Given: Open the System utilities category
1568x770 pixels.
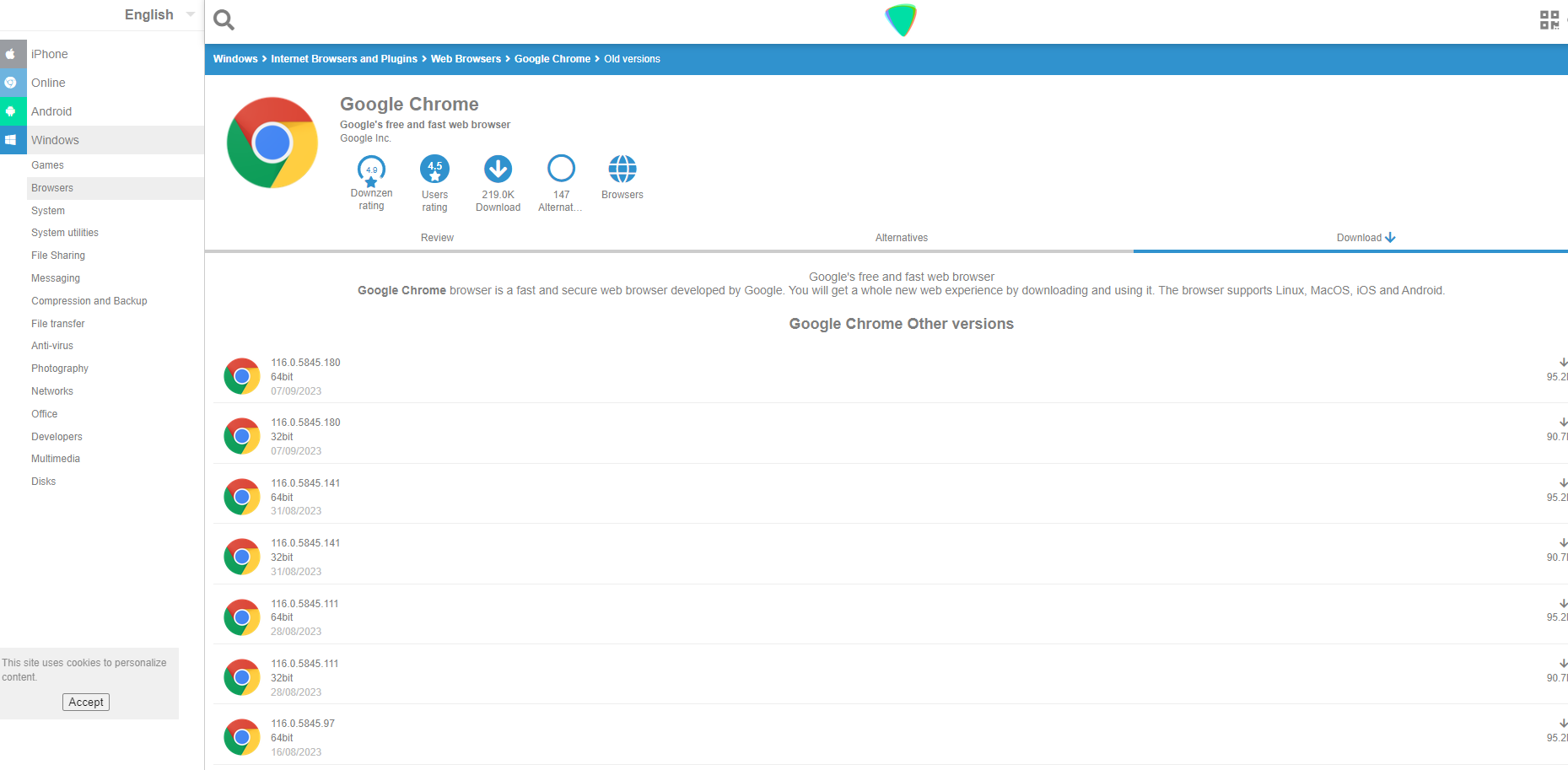Looking at the screenshot, I should point(65,233).
